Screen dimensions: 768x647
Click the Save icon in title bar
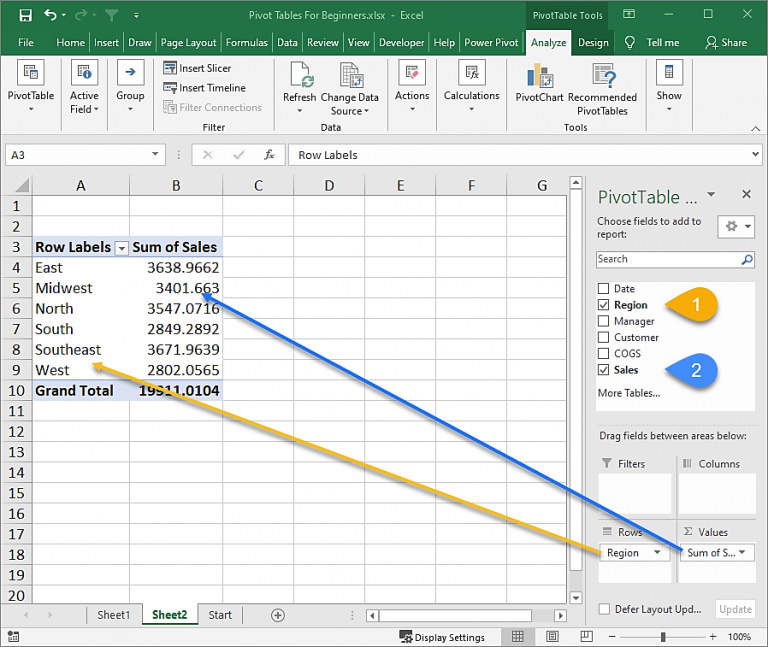tap(25, 15)
